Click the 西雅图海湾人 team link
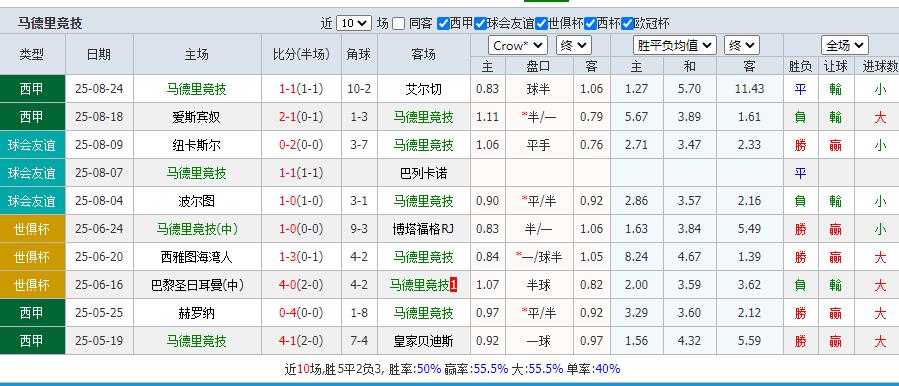899x386 pixels. coord(196,257)
